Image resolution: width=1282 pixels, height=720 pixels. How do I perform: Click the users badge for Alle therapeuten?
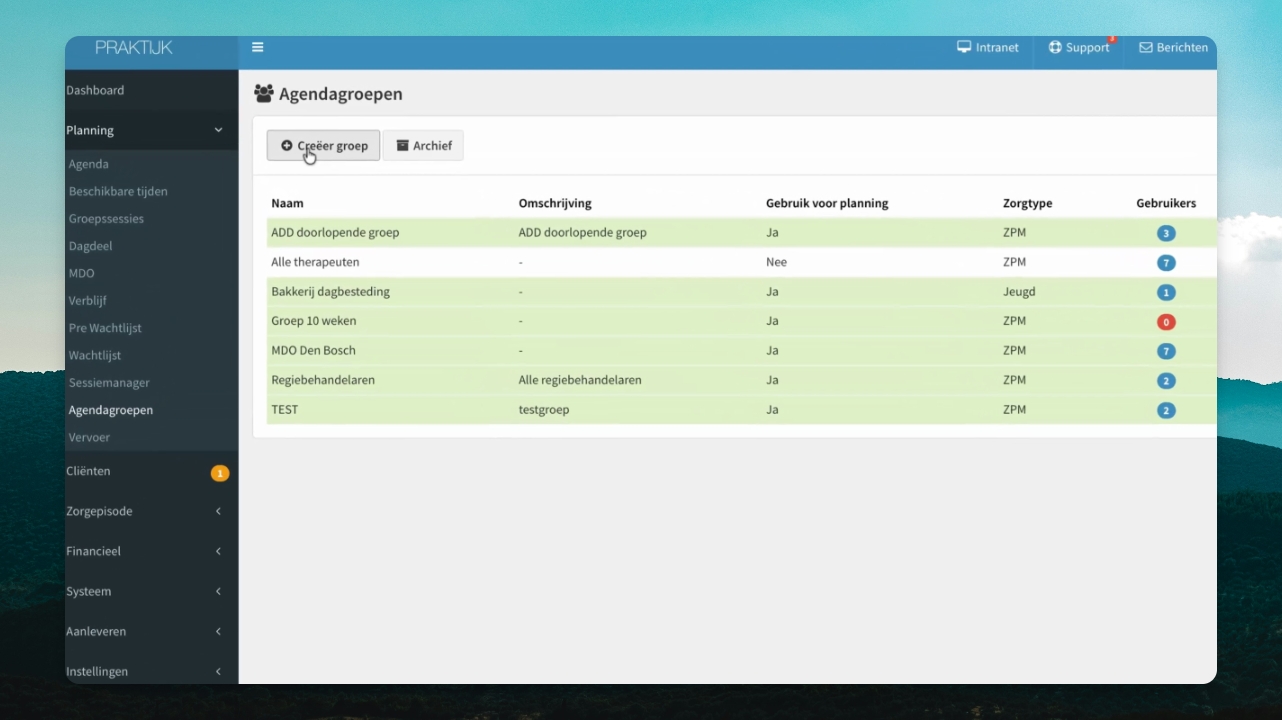point(1166,263)
